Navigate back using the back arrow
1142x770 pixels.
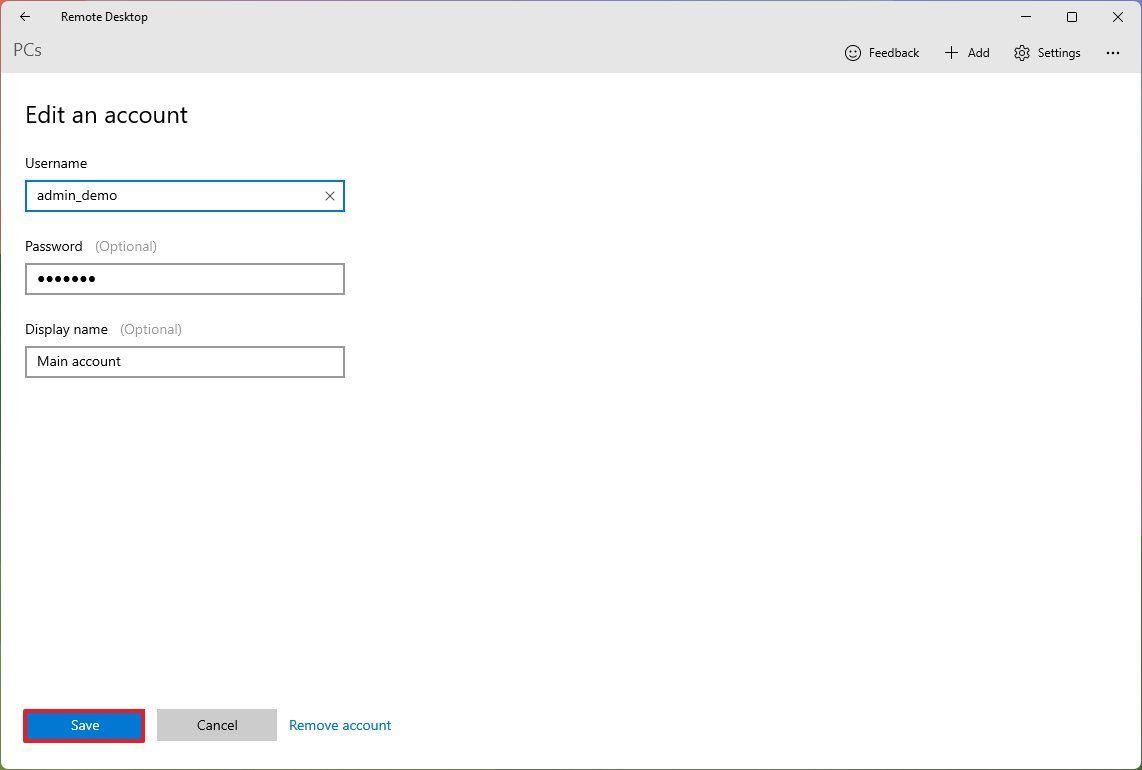pos(24,16)
